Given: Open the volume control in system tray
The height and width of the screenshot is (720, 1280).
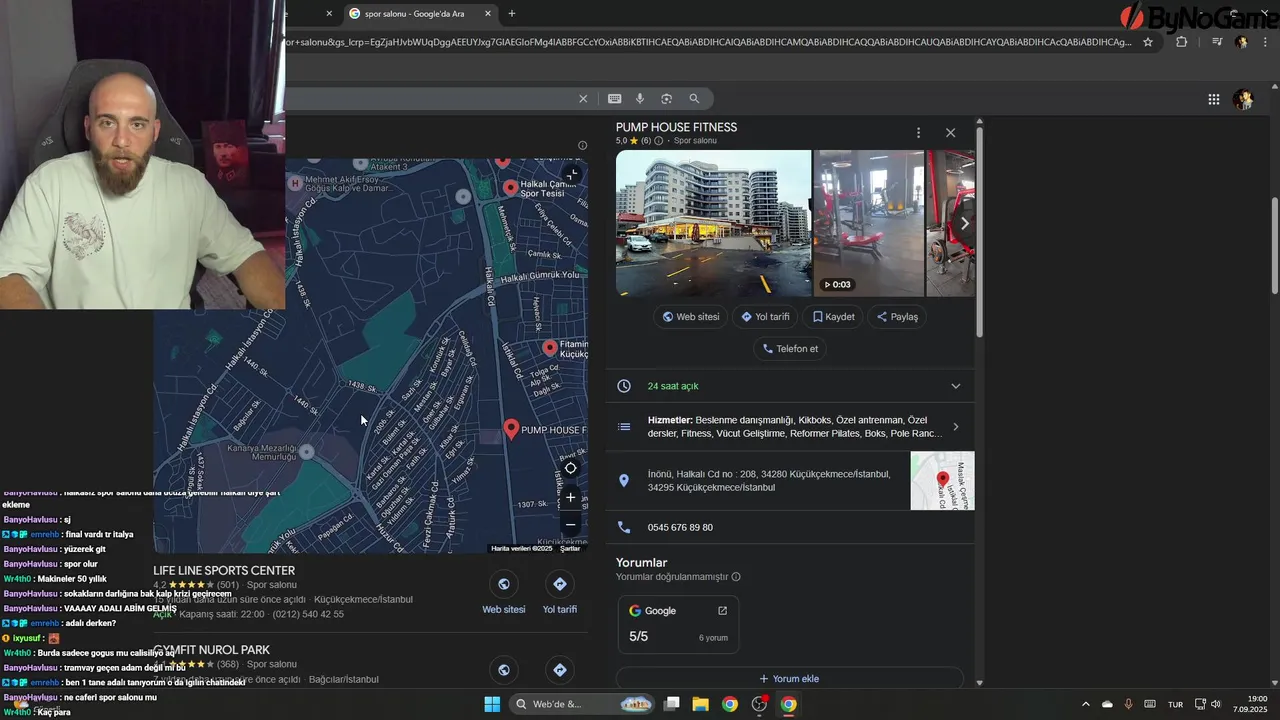Looking at the screenshot, I should pyautogui.click(x=1216, y=704).
